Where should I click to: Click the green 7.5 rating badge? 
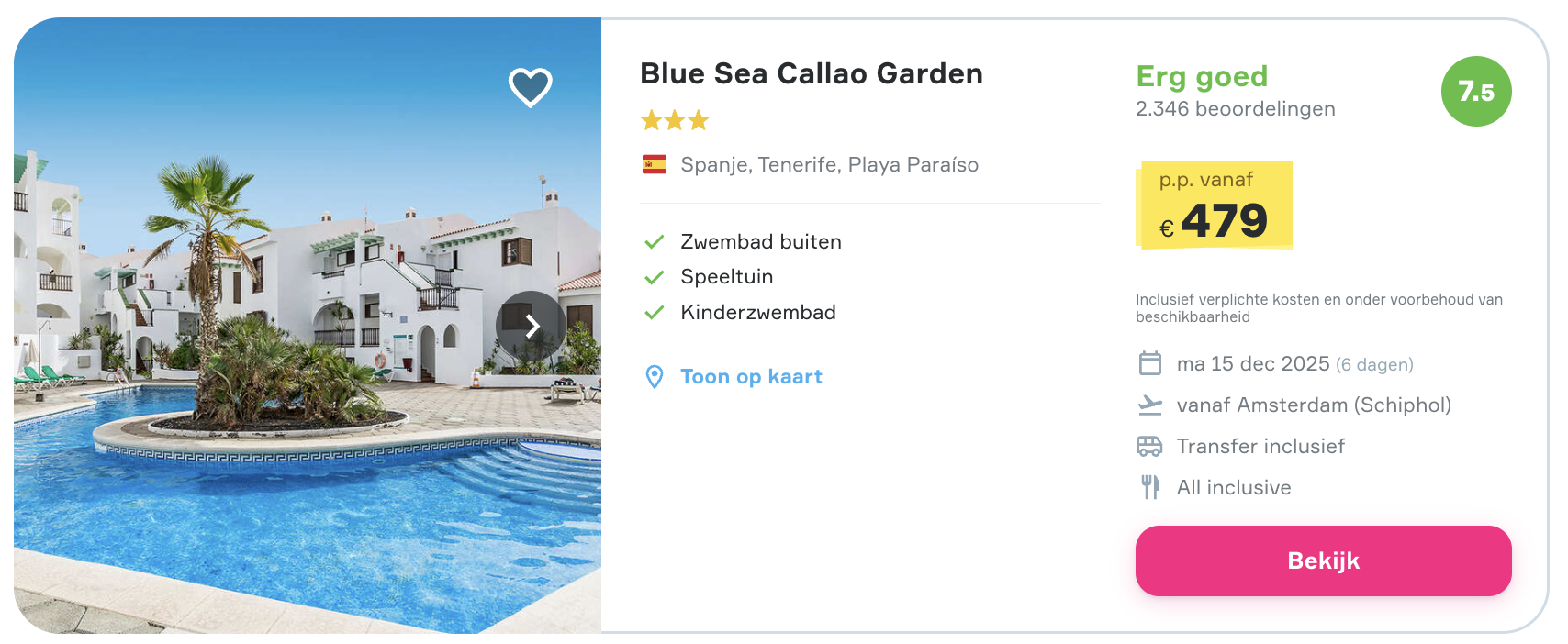(x=1475, y=91)
